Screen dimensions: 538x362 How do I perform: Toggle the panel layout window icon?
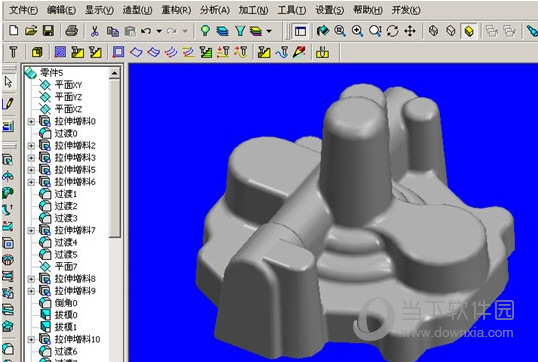[300, 31]
